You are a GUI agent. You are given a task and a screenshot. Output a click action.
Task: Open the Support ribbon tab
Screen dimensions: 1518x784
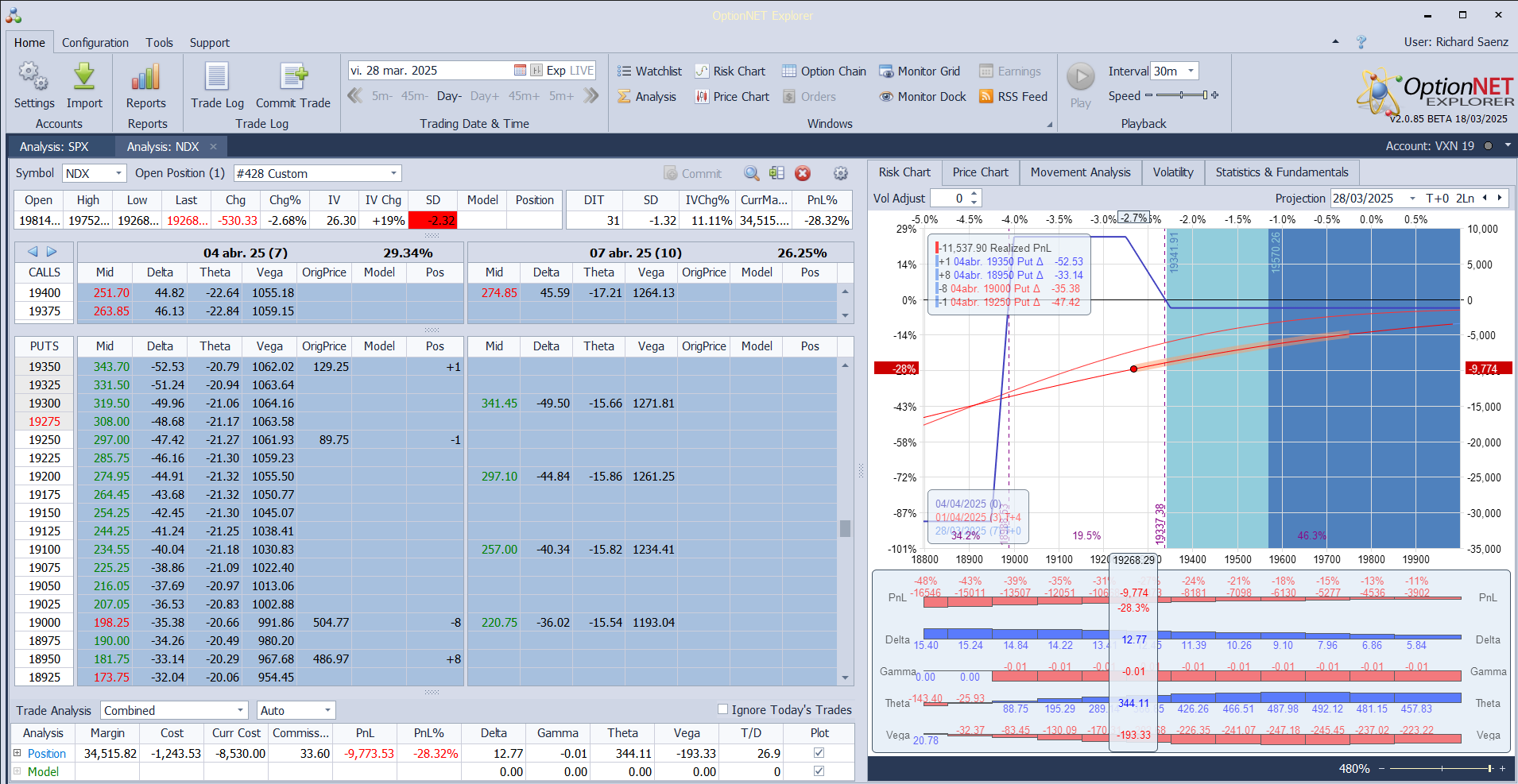210,43
